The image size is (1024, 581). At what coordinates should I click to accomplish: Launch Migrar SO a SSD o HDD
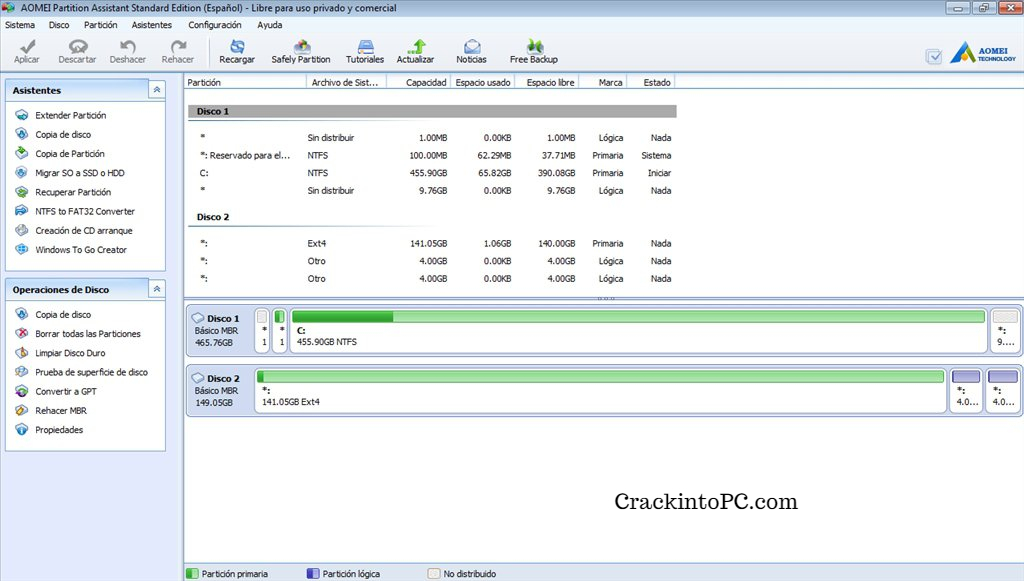[80, 173]
